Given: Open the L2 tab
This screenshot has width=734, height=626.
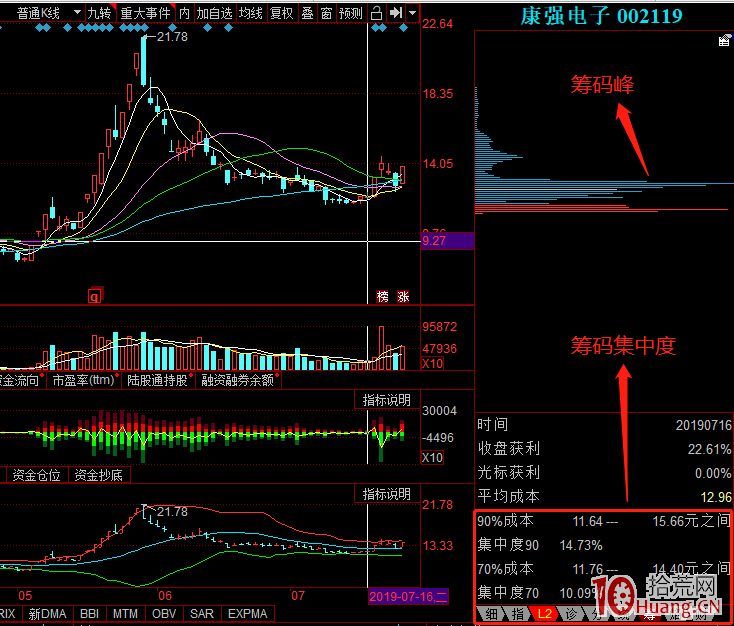Looking at the screenshot, I should [x=544, y=614].
